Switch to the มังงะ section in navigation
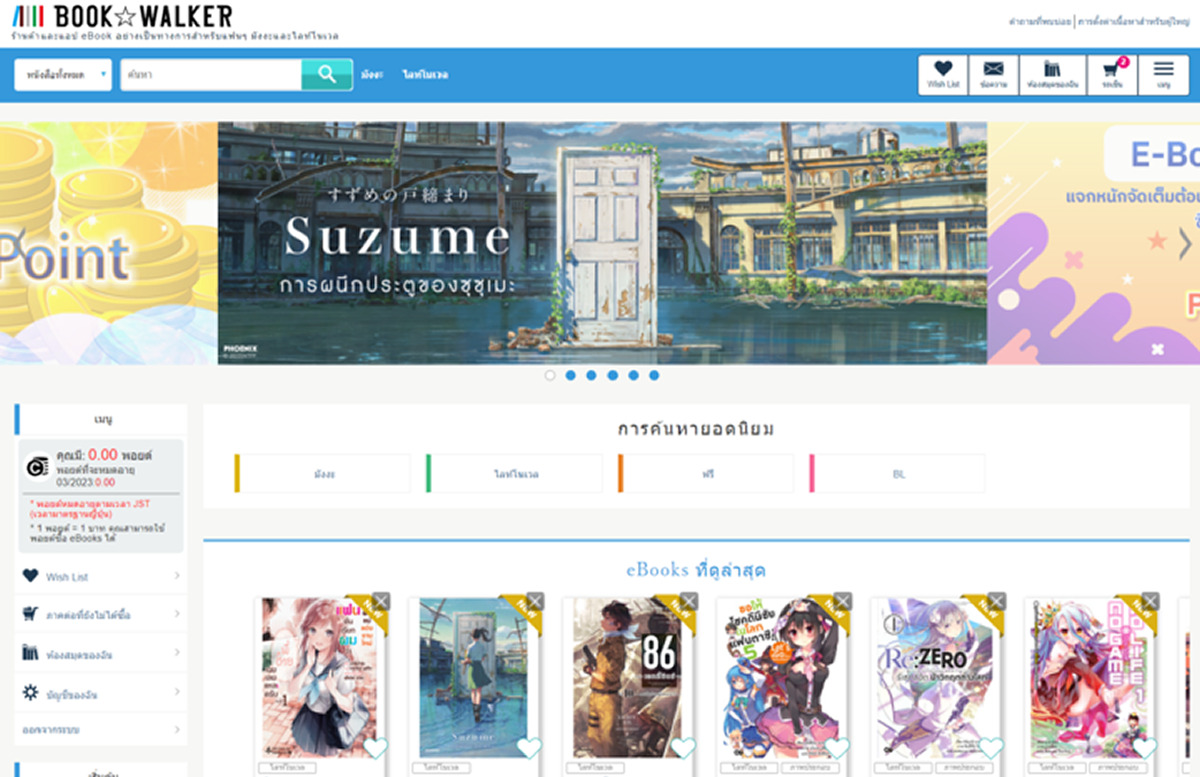1200x777 pixels. pyautogui.click(x=374, y=74)
